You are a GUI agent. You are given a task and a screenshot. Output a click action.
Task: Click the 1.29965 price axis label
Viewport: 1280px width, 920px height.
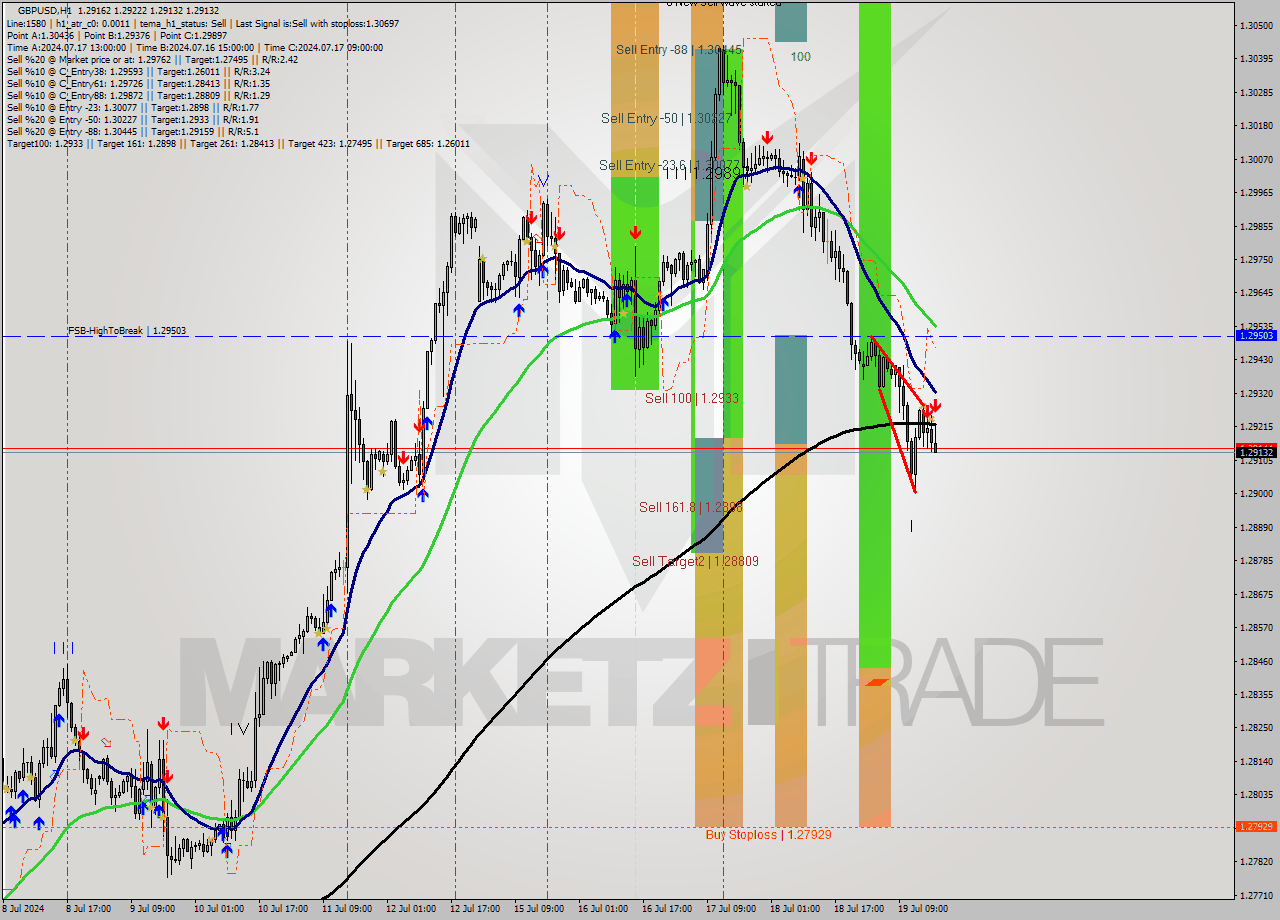[1256, 192]
